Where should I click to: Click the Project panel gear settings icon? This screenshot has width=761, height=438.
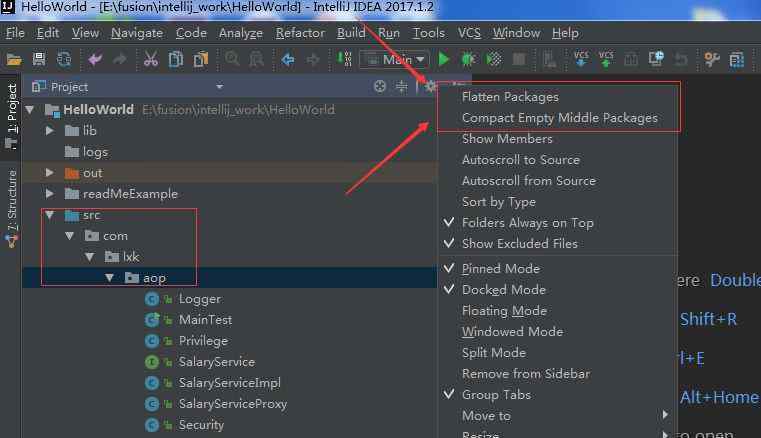click(430, 86)
